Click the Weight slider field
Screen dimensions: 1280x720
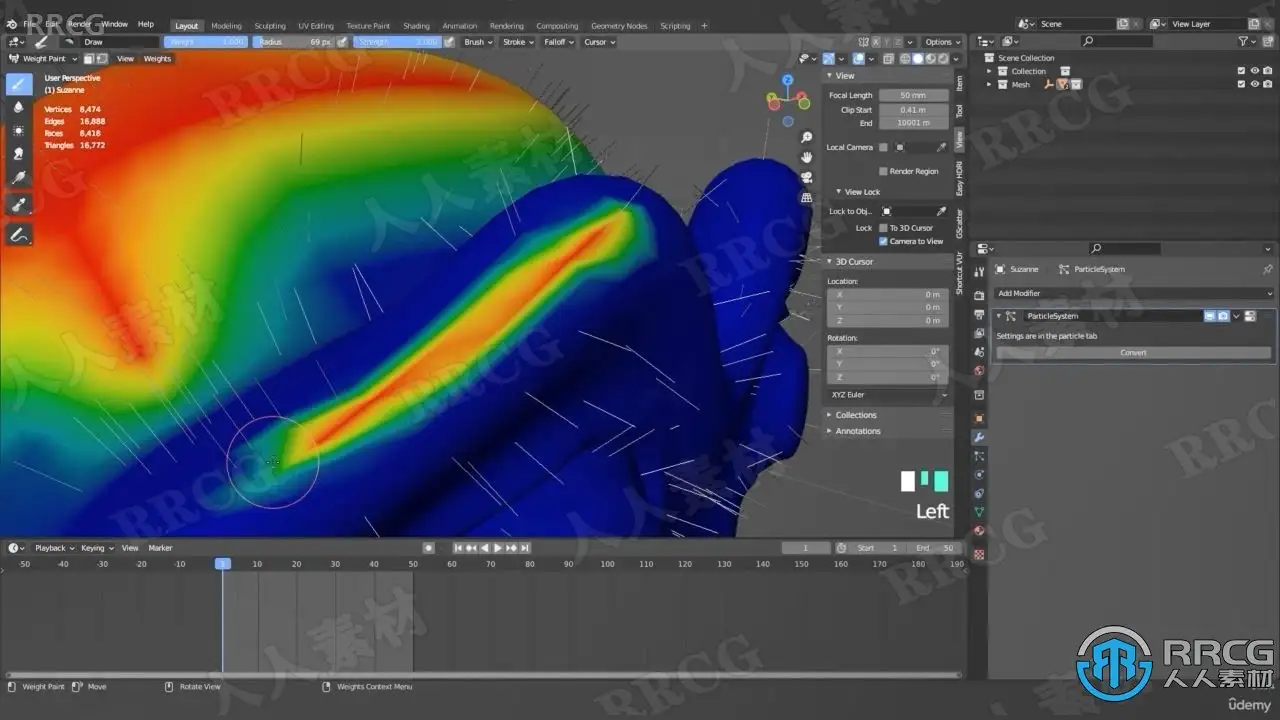pos(206,42)
